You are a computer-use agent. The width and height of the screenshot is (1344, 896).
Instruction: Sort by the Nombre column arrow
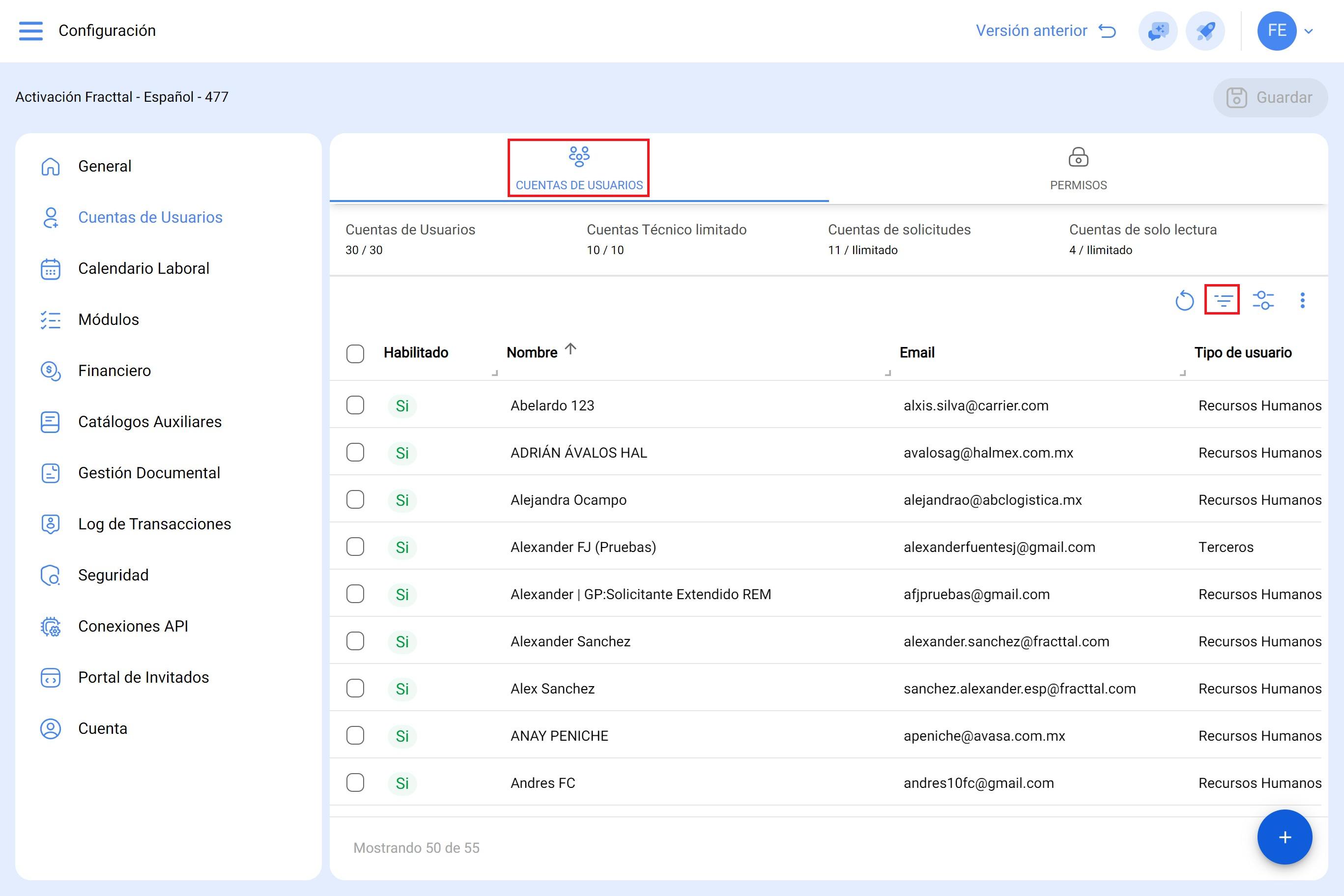[570, 349]
